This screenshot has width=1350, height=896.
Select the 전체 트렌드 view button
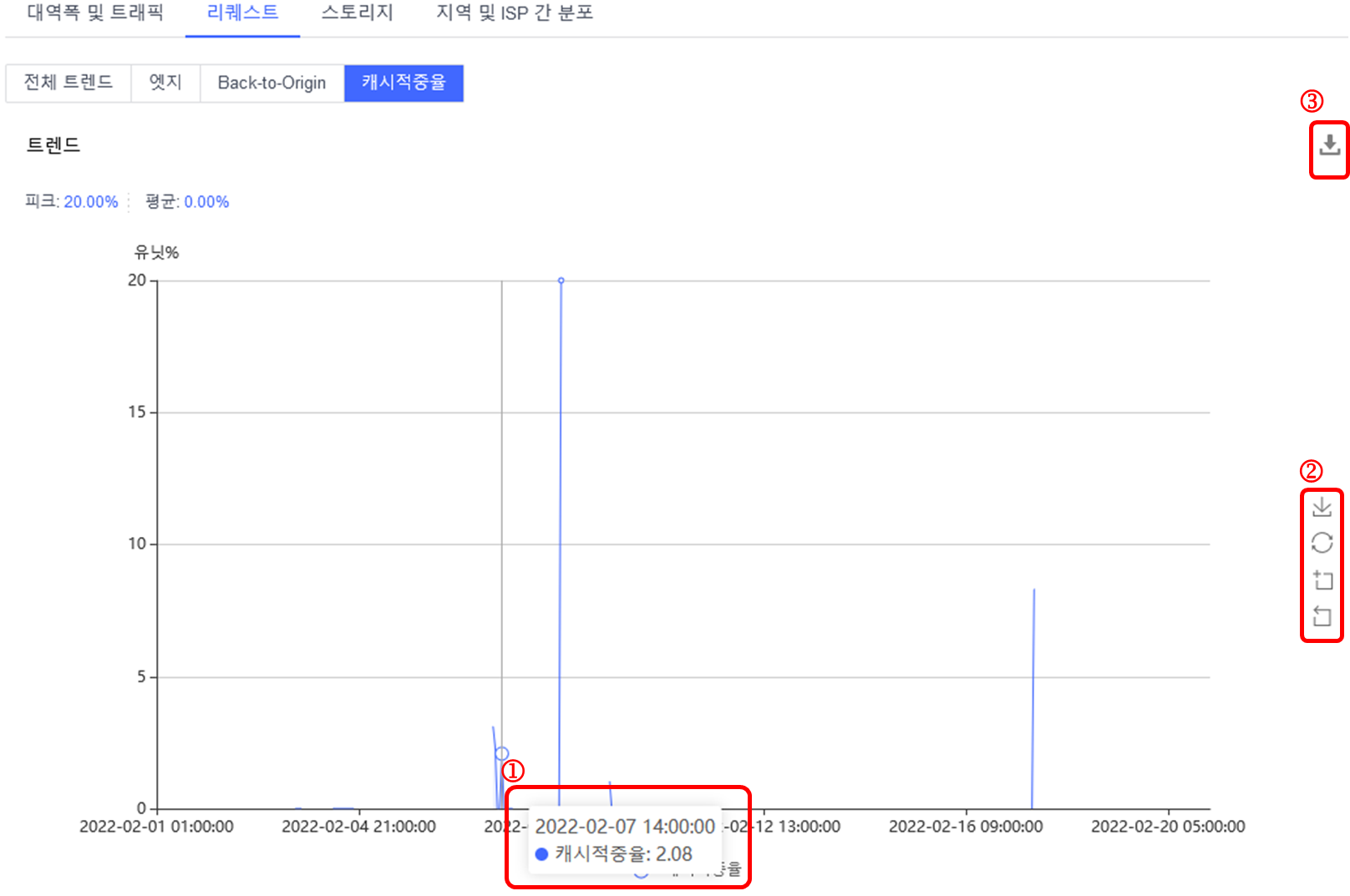point(69,83)
